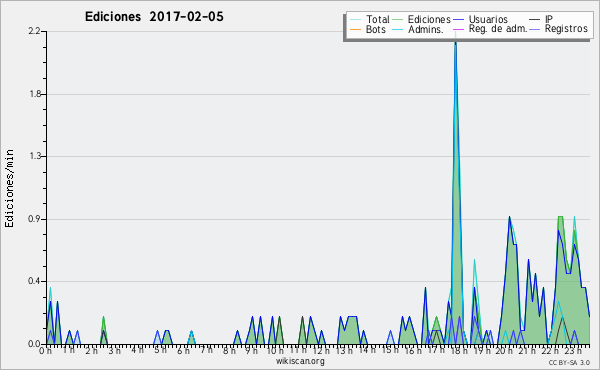Click the y-axis value 2.2
The width and height of the screenshot is (600, 370).
34,31
